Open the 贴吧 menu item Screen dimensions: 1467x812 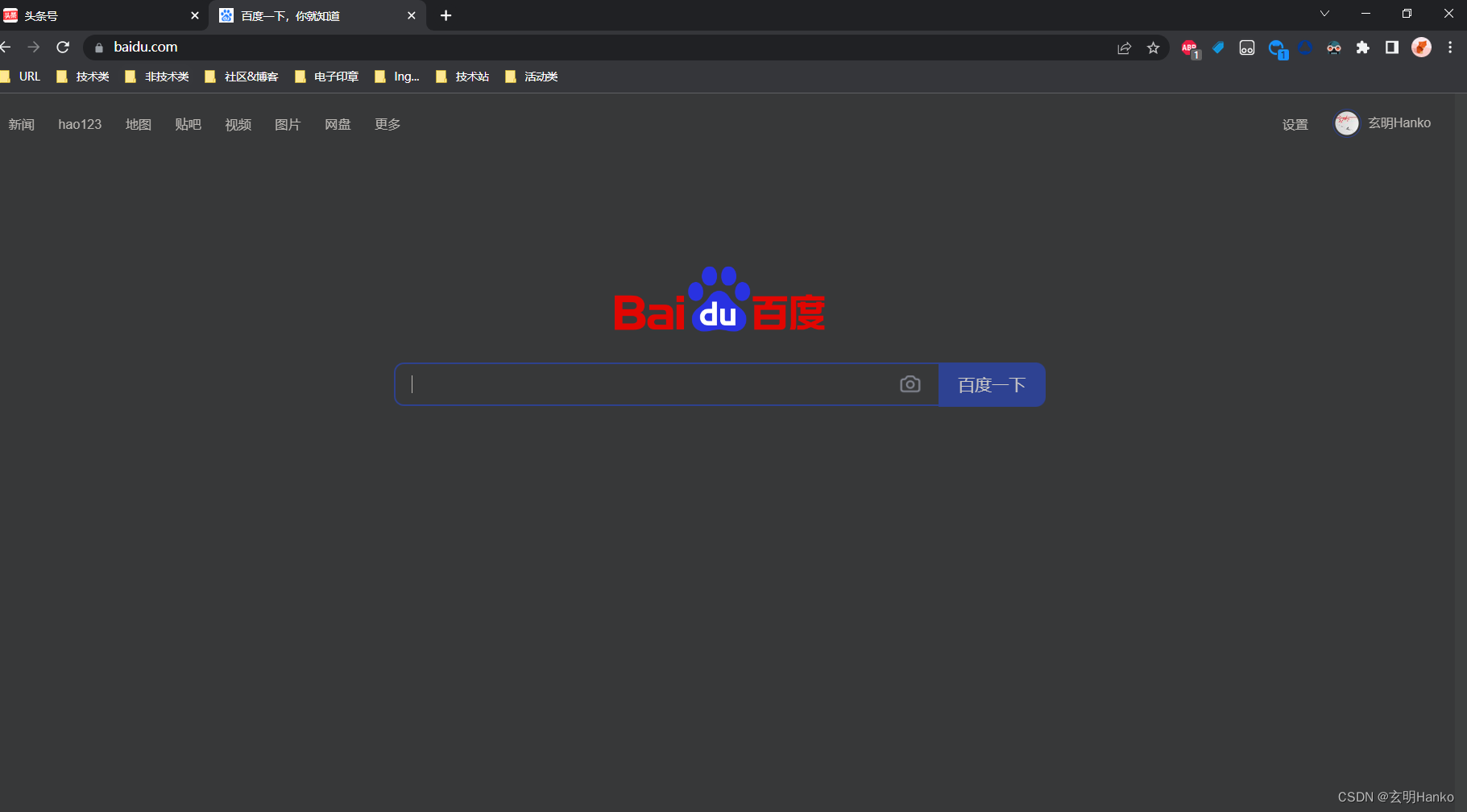pyautogui.click(x=188, y=124)
